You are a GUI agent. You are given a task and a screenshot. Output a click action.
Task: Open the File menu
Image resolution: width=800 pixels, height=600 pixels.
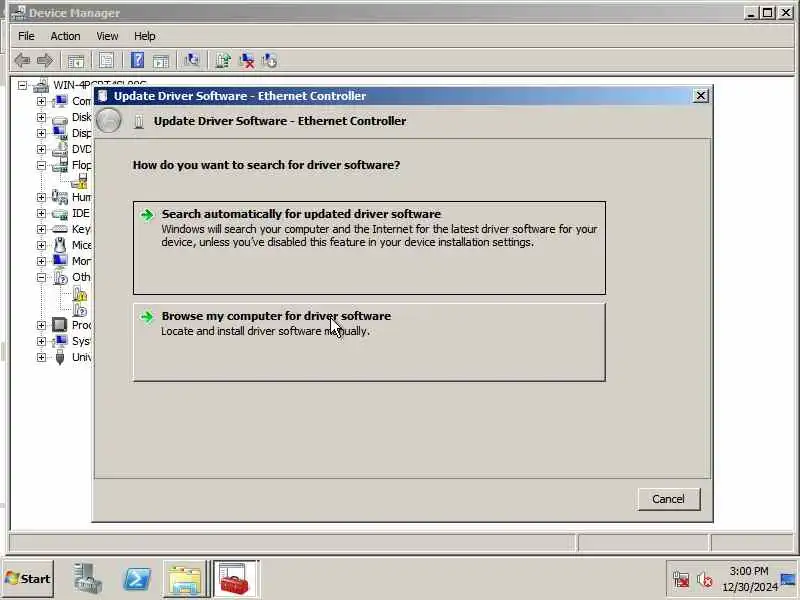26,36
